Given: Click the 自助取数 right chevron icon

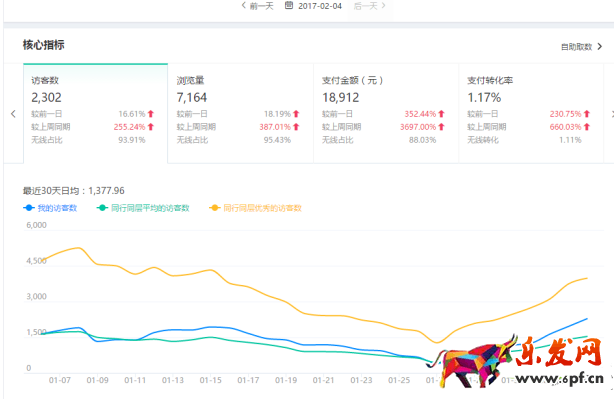Looking at the screenshot, I should point(600,47).
